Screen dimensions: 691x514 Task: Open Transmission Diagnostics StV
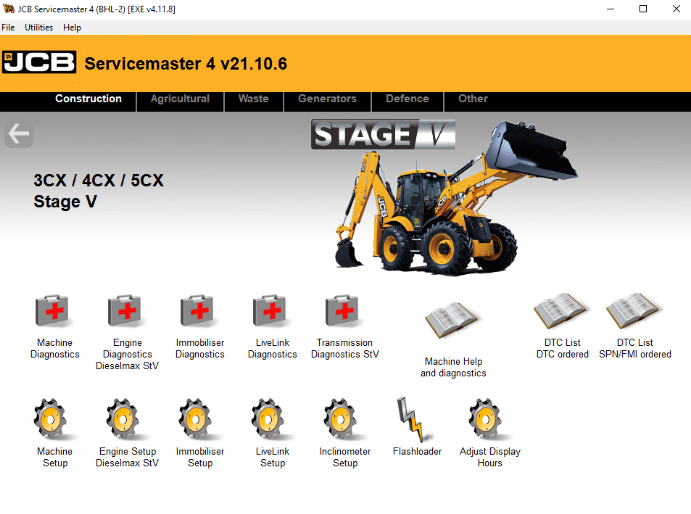[x=344, y=312]
